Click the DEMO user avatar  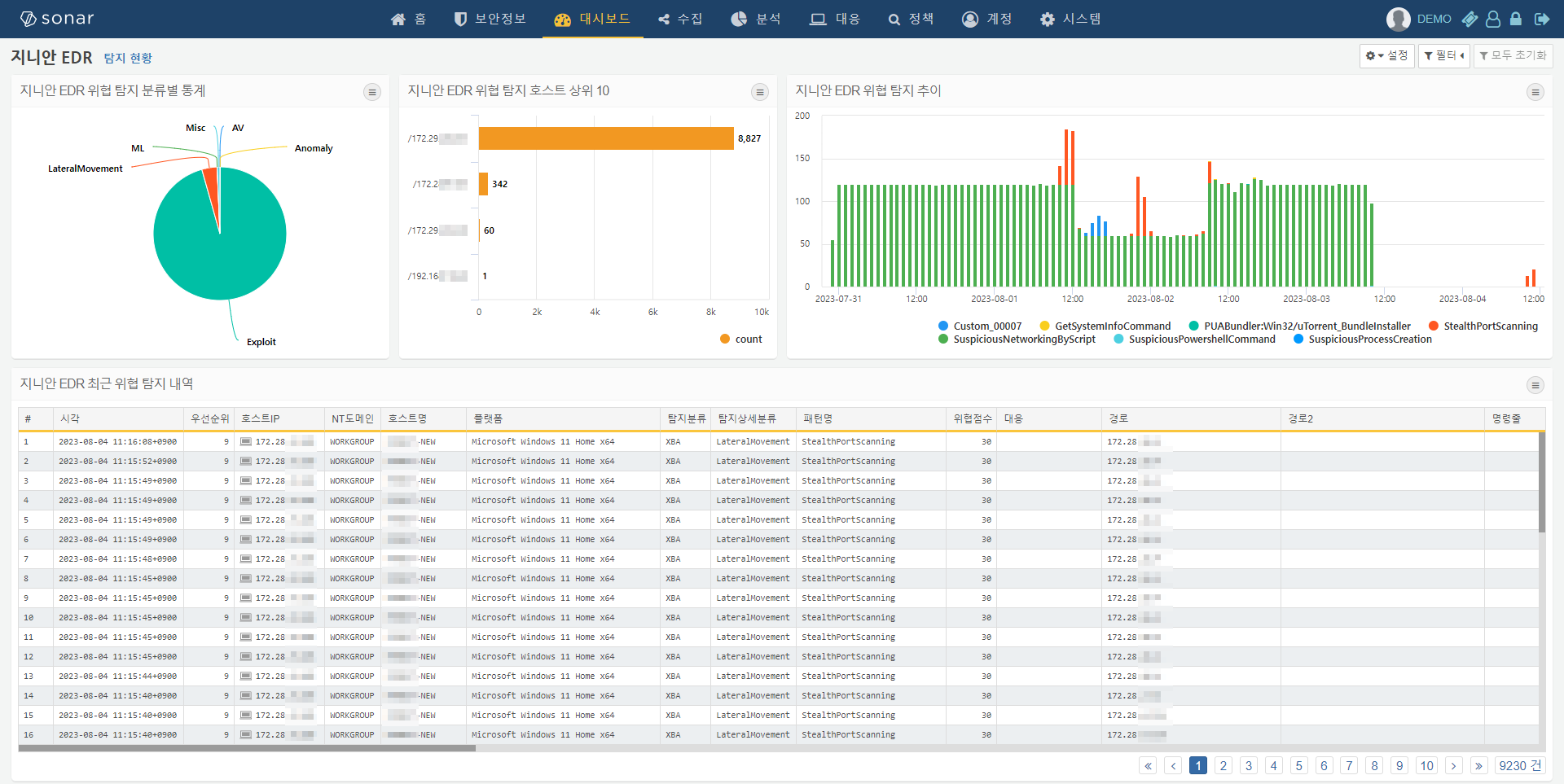(1398, 19)
